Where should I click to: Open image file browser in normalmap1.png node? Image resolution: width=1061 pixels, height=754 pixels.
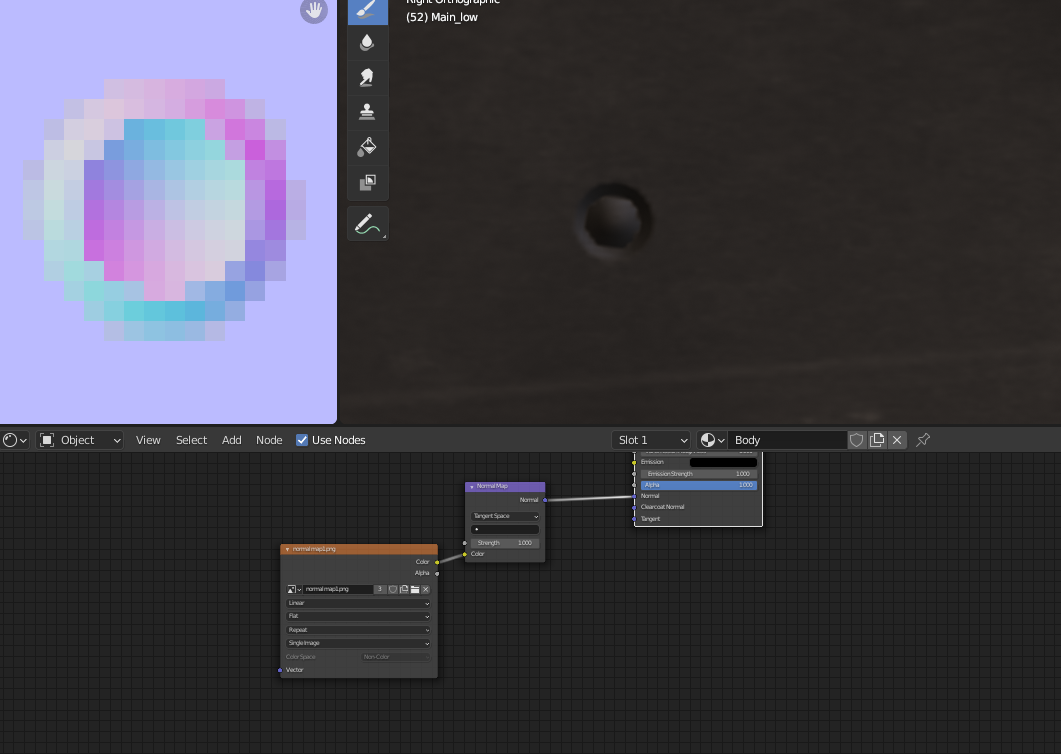pos(415,589)
